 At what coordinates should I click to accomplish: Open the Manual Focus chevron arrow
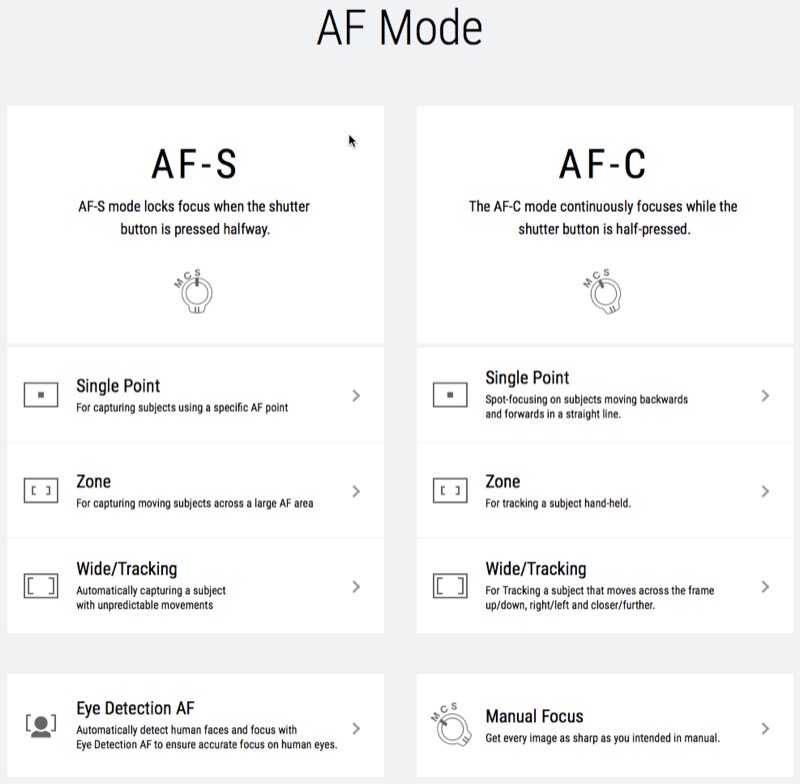765,728
